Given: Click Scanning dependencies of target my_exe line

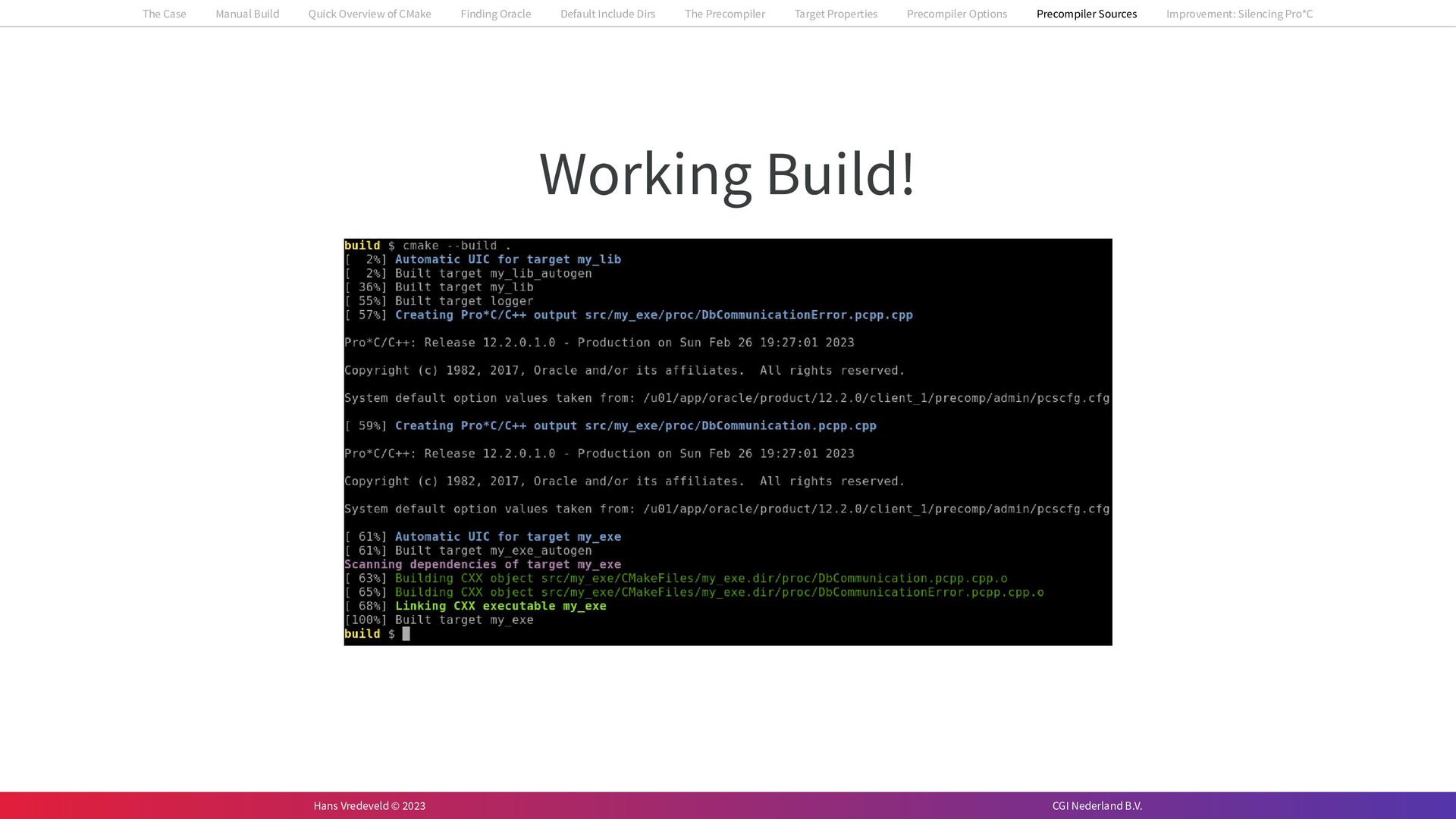Looking at the screenshot, I should [482, 564].
